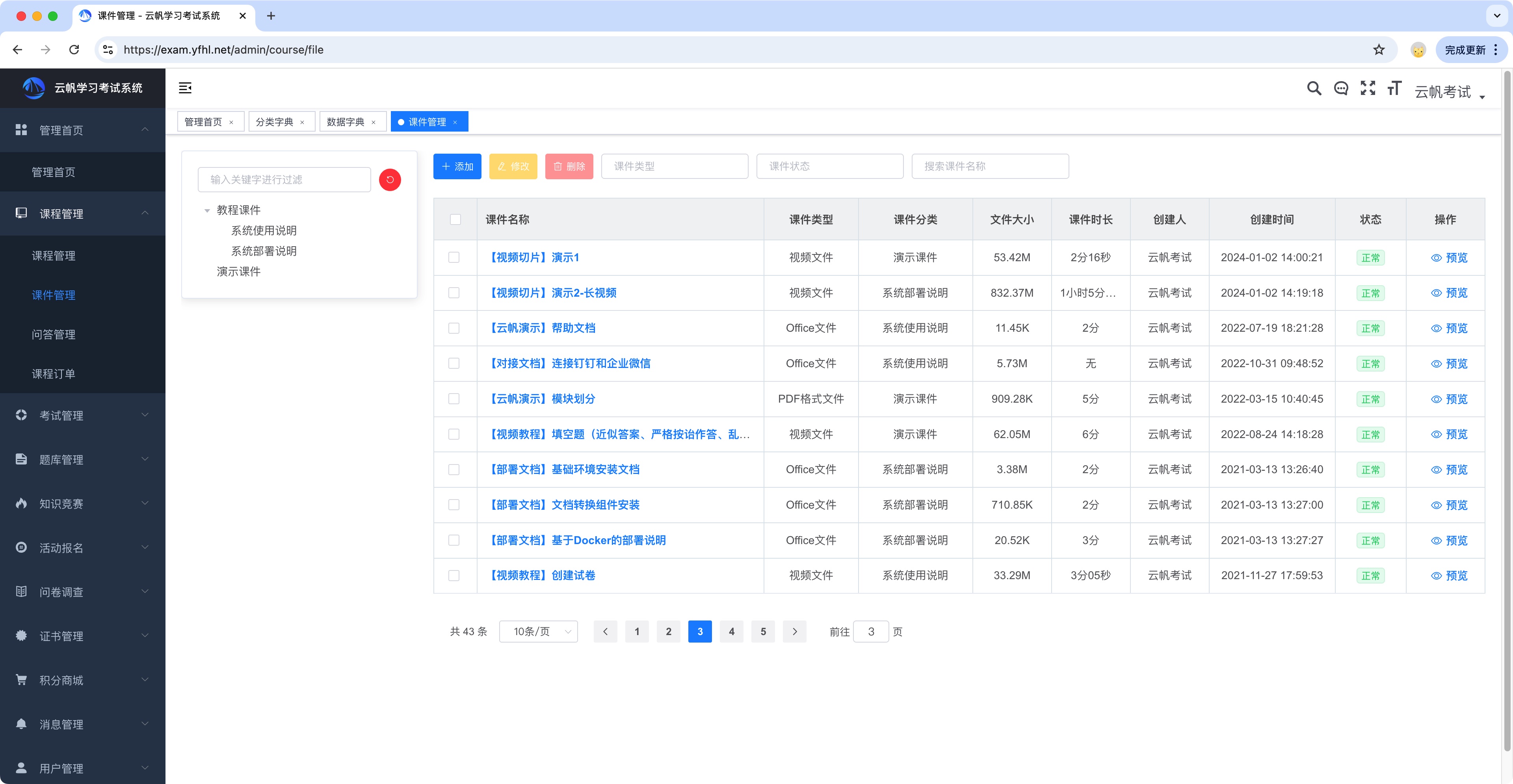Open the 课件状态 dropdown filter
Screen dimensions: 1513x784
829,166
